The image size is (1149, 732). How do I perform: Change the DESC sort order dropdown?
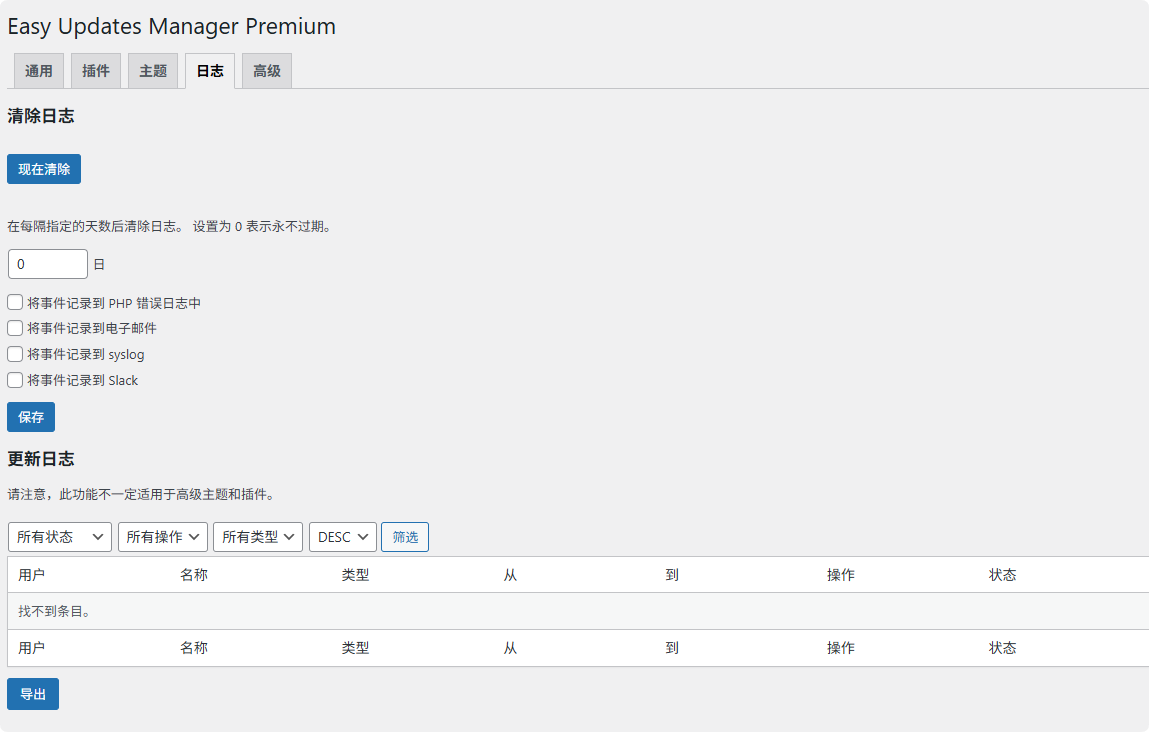pos(343,537)
